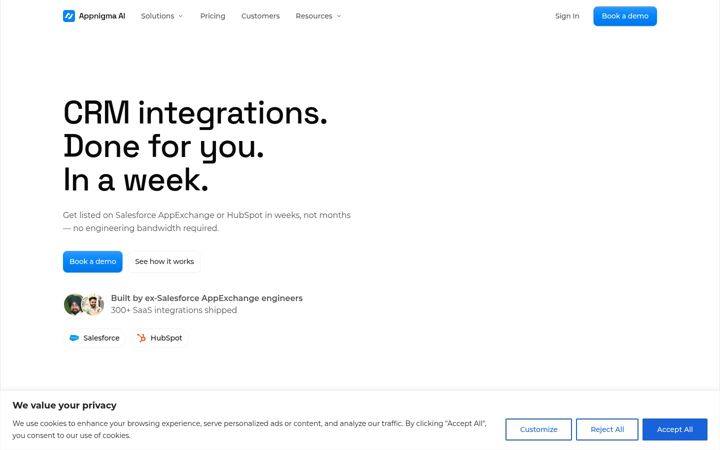Click 'We value your privacy' heading
The height and width of the screenshot is (450, 720).
tap(64, 405)
